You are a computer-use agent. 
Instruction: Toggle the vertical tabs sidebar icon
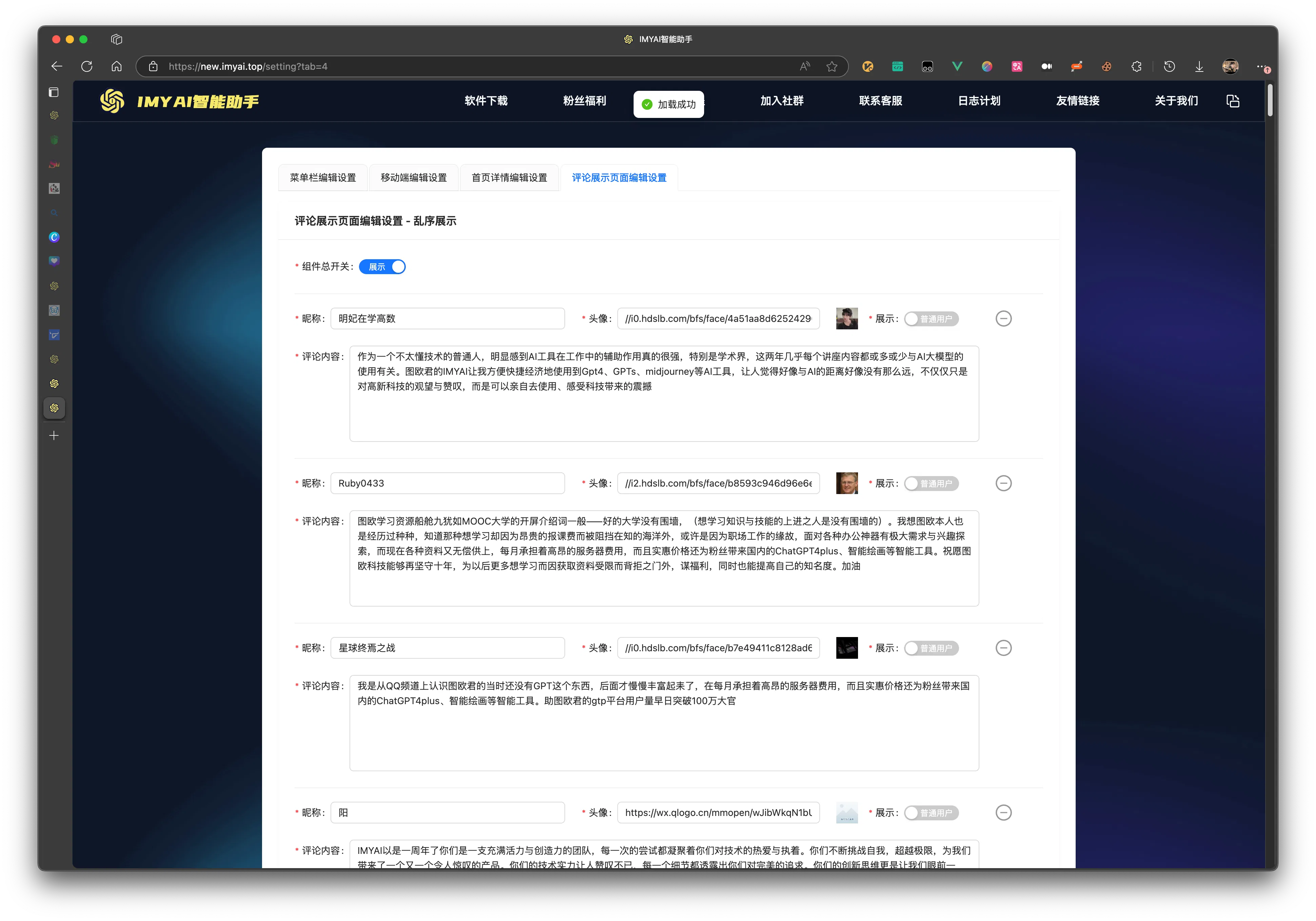[x=54, y=92]
